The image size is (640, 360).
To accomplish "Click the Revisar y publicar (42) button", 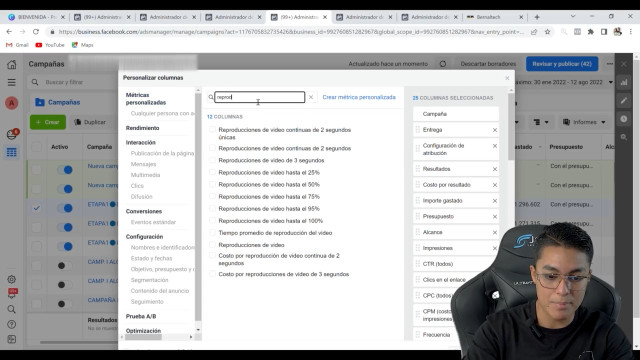I will point(562,64).
